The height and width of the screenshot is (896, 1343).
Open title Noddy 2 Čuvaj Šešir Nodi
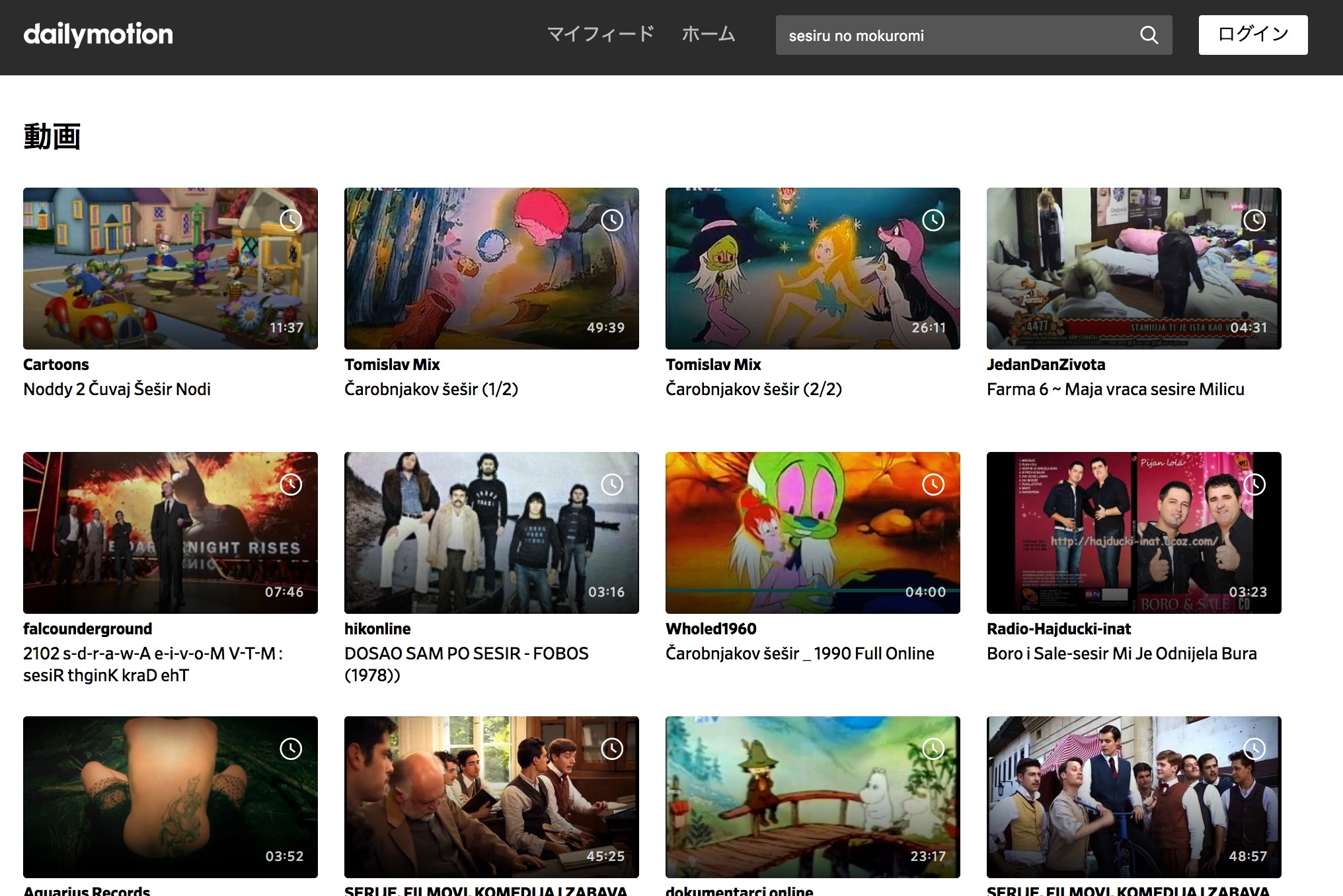tap(117, 389)
